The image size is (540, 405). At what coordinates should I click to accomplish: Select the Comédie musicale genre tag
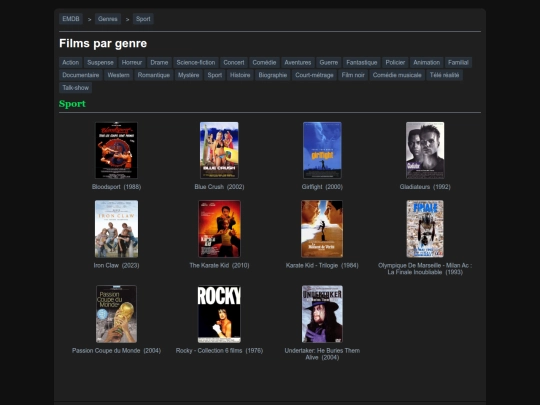397,75
